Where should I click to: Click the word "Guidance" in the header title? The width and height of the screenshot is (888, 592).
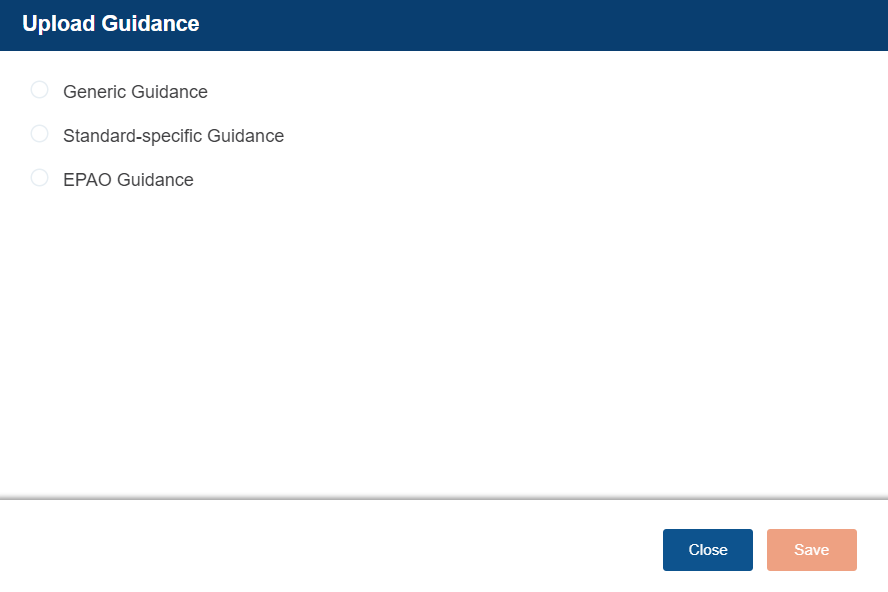(x=151, y=24)
